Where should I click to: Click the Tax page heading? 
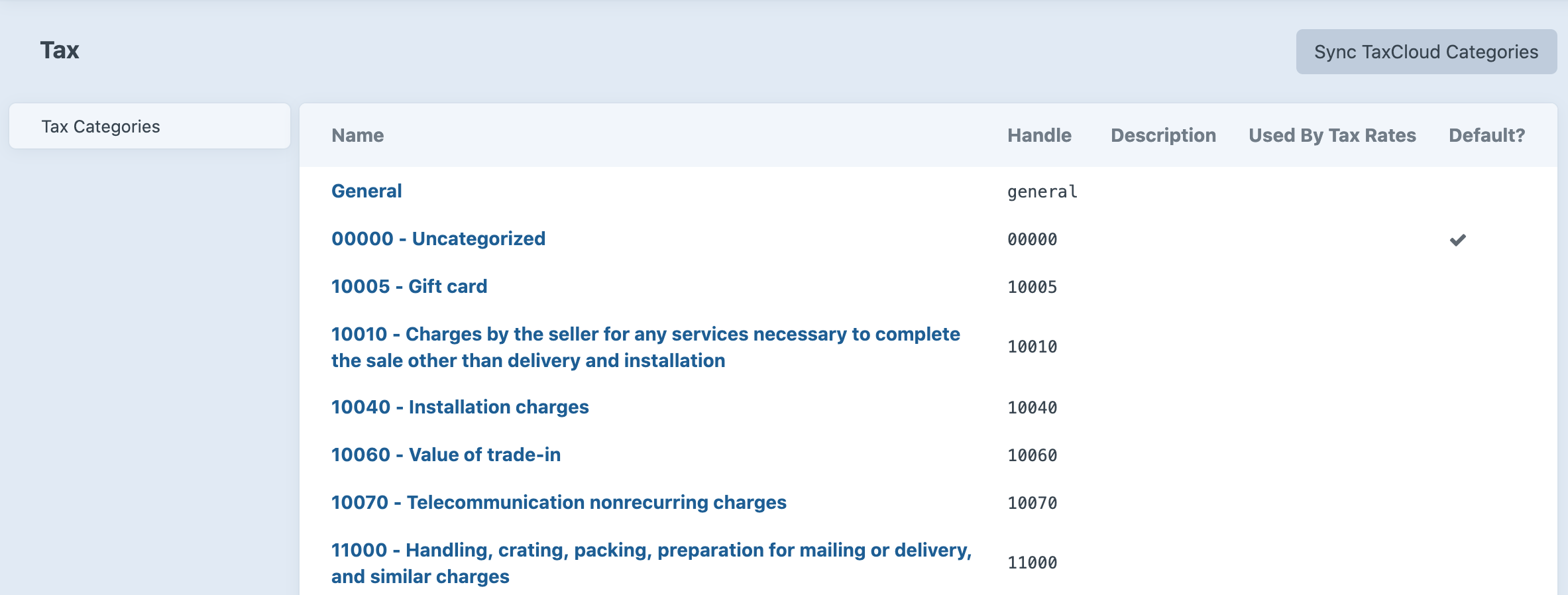(x=60, y=50)
